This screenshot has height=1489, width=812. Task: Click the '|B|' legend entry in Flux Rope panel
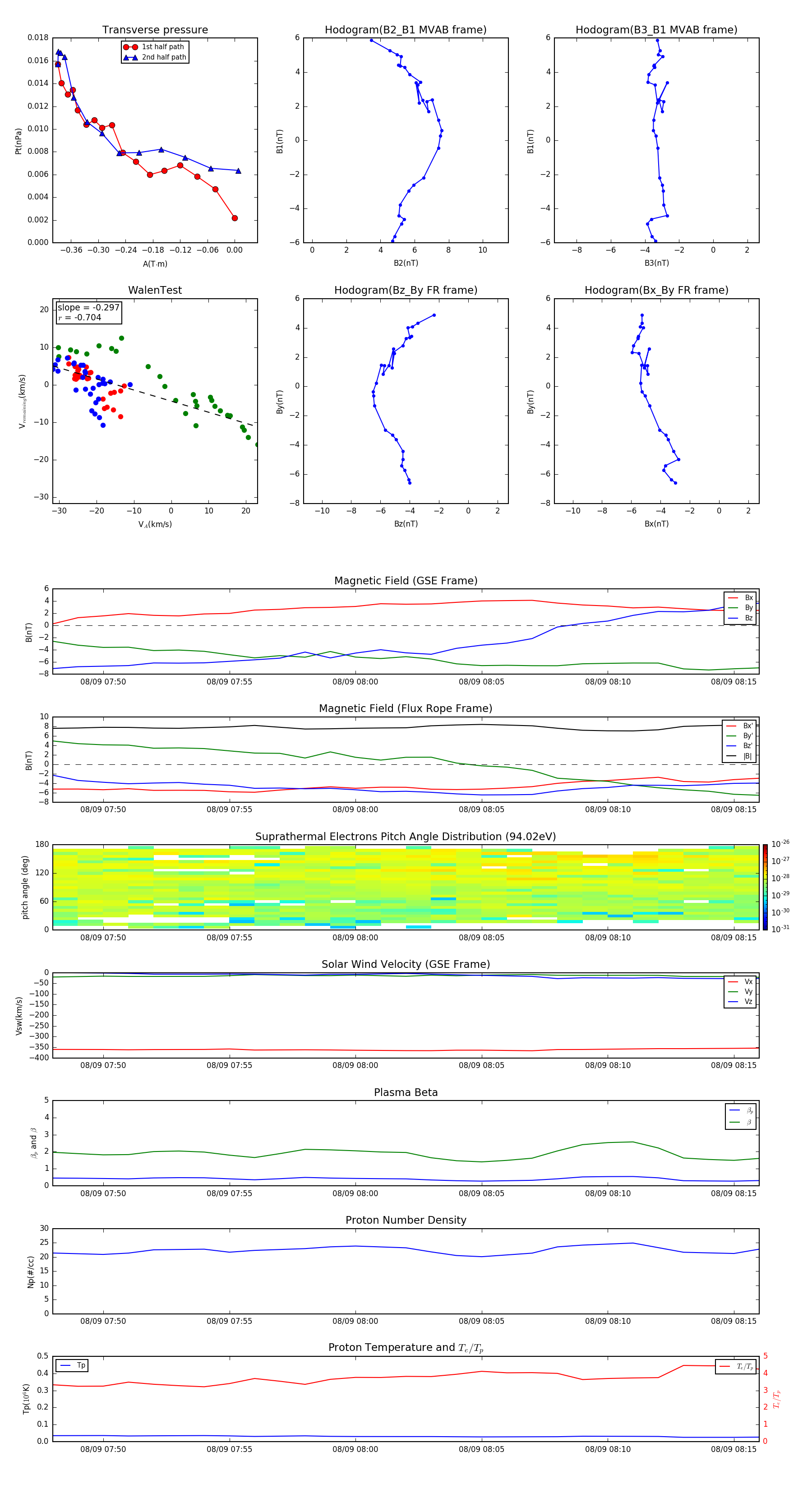coord(740,756)
